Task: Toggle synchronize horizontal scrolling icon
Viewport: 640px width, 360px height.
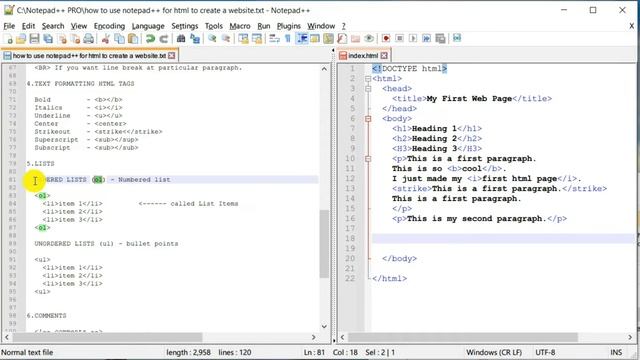Action: [257, 39]
